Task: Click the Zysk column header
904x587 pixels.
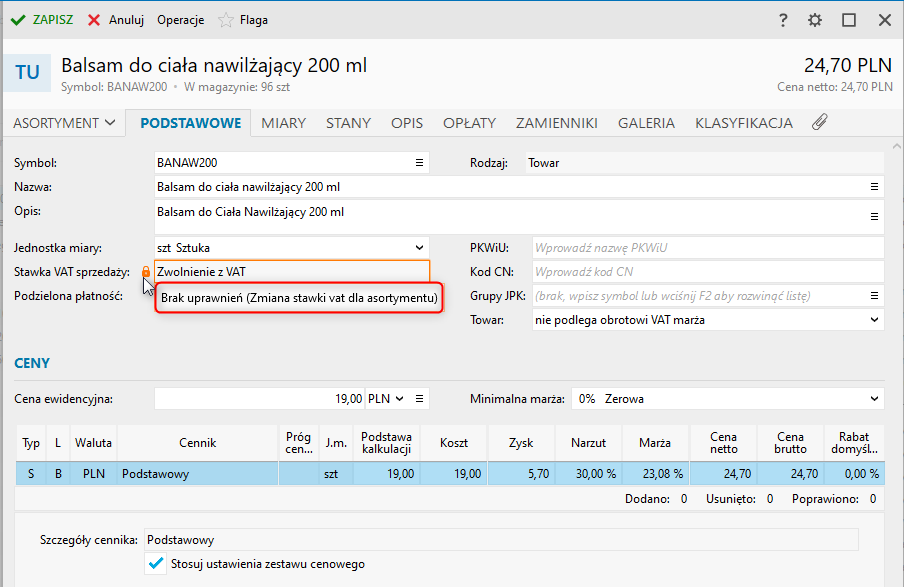Action: pos(521,443)
